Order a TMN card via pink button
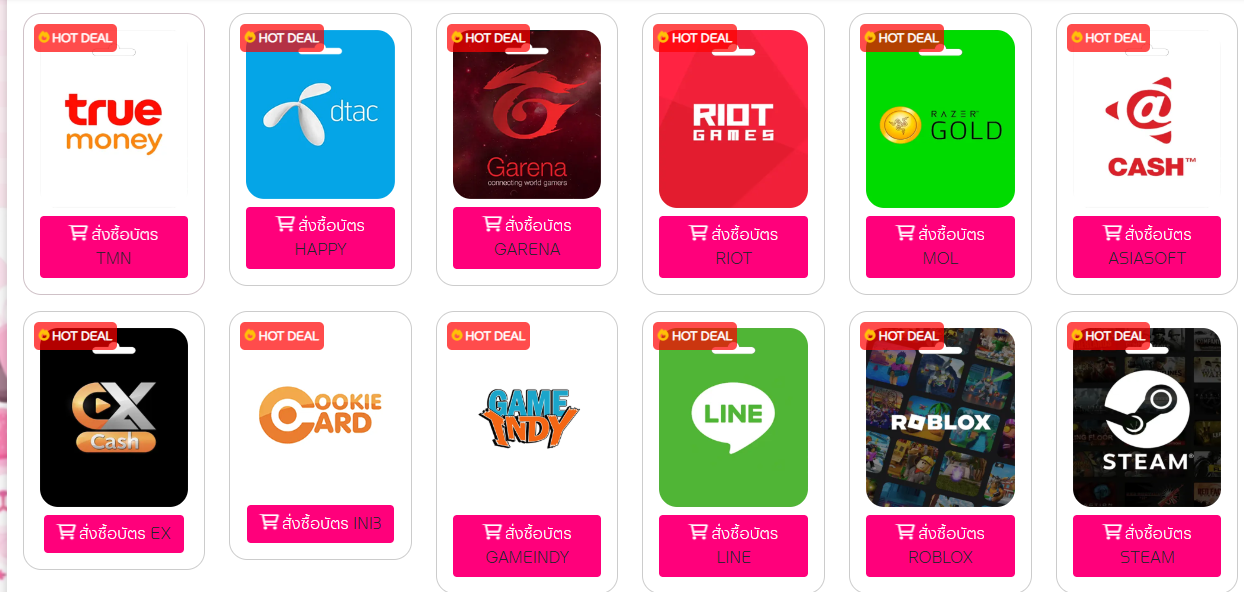The image size is (1244, 592). coord(114,246)
